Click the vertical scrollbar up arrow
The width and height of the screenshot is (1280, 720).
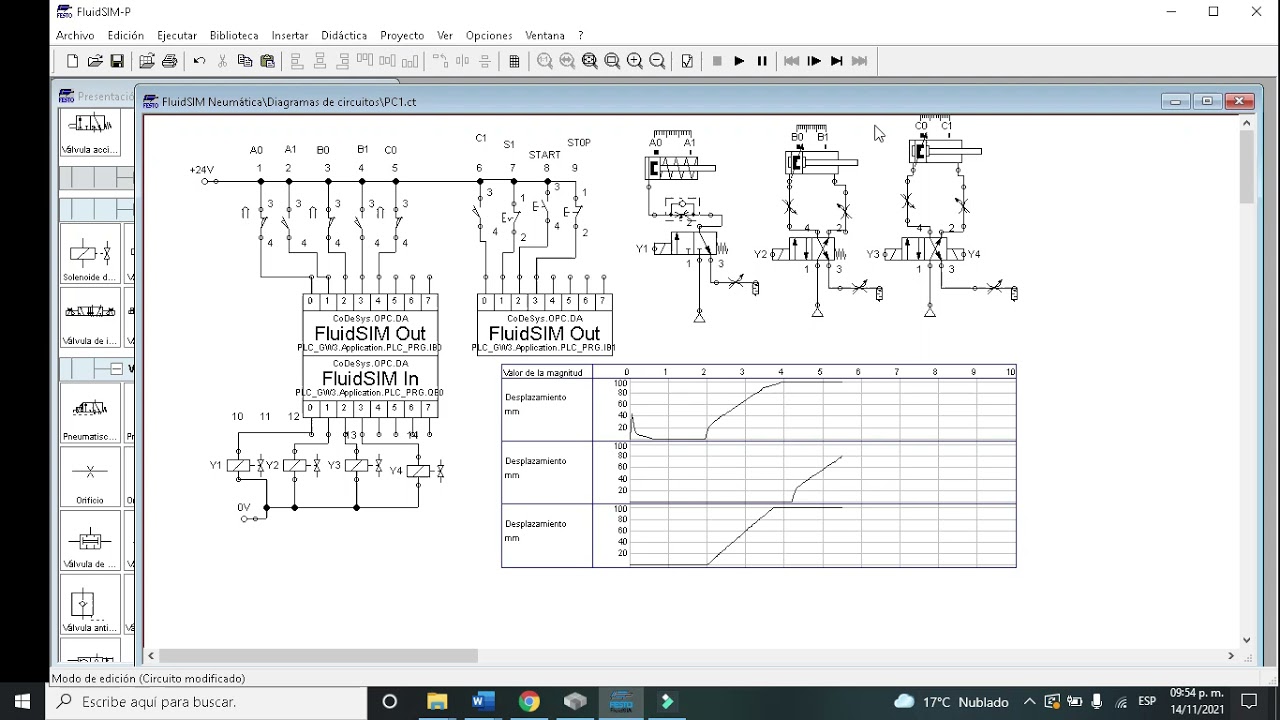point(1246,123)
